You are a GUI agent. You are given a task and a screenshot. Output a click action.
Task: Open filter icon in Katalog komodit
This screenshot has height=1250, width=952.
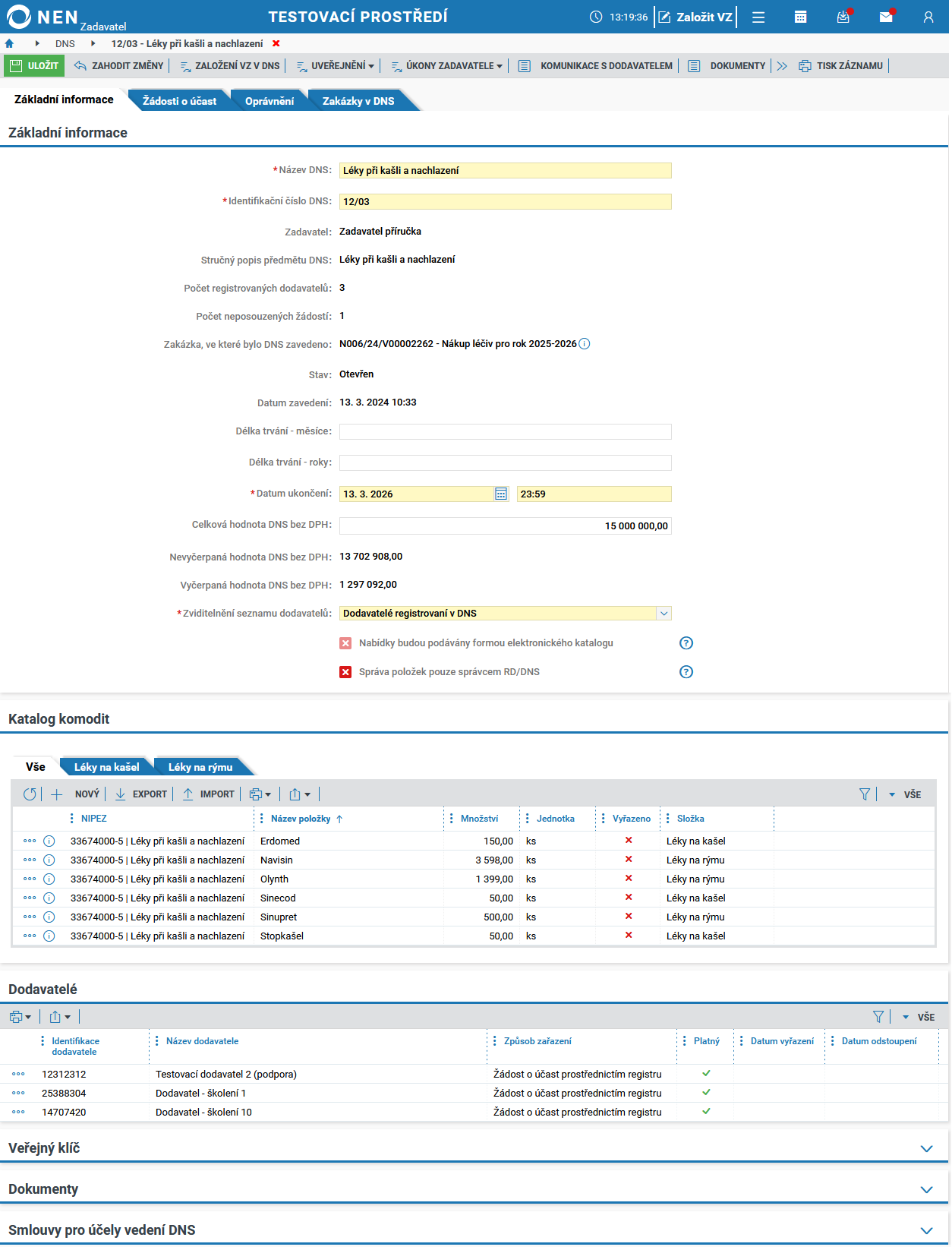(x=865, y=794)
